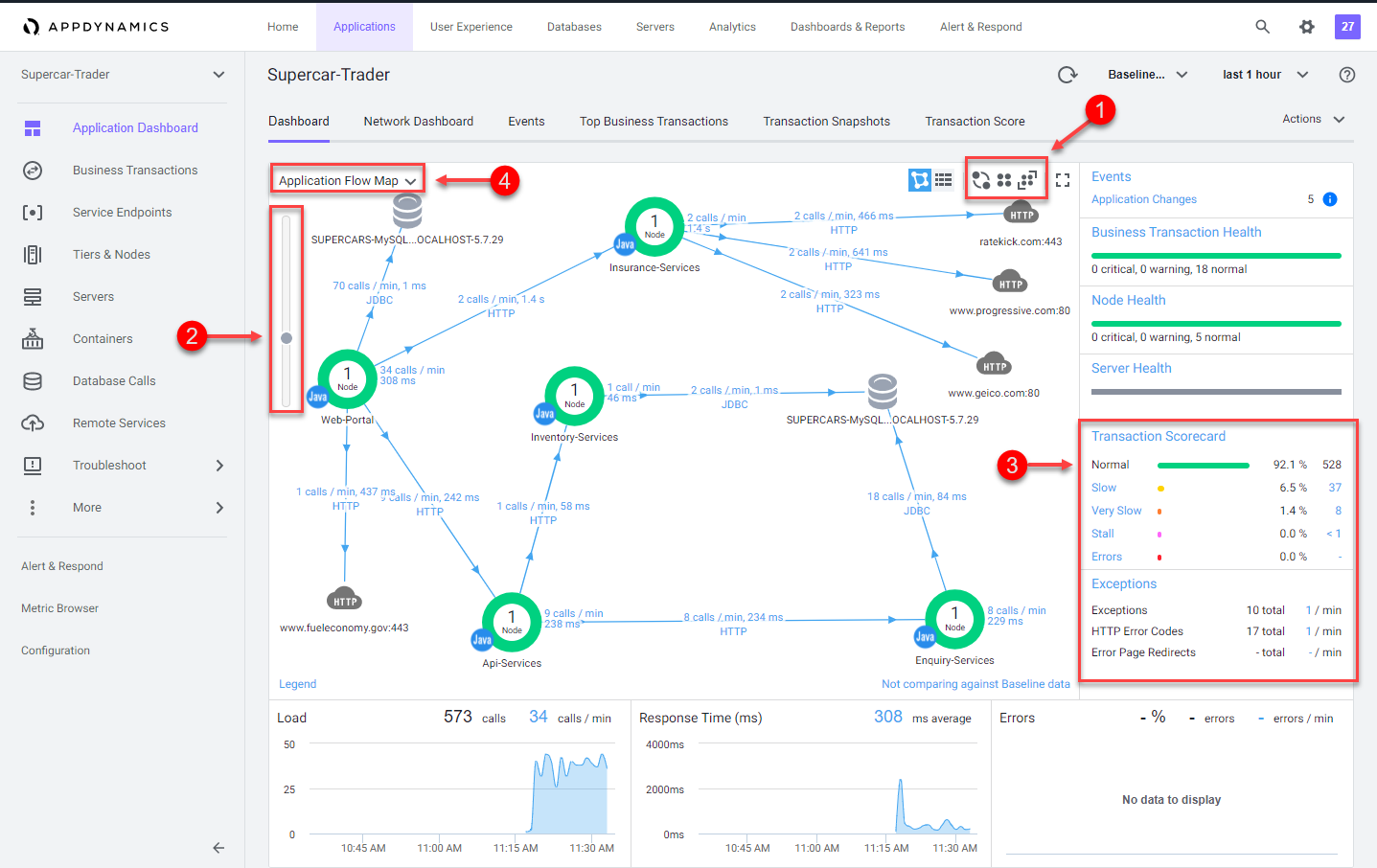Select the www.progressive.com:80 HTTP cloud

tap(1010, 282)
